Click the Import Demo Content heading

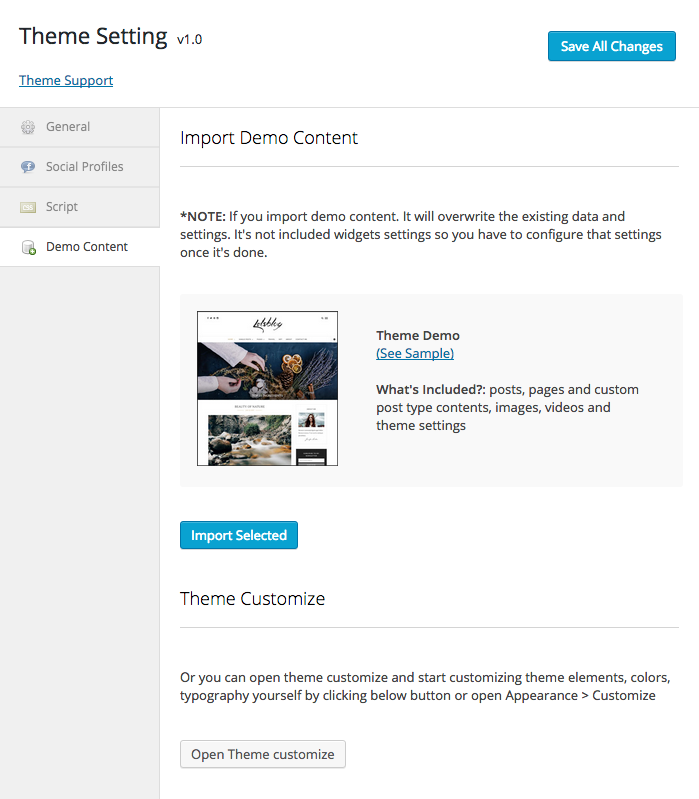[269, 138]
